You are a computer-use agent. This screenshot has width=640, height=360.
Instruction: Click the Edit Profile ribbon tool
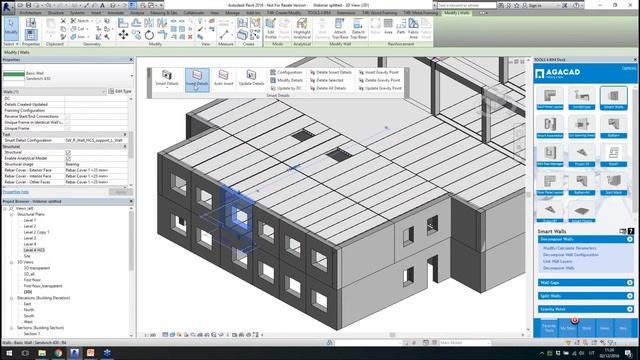(271, 29)
